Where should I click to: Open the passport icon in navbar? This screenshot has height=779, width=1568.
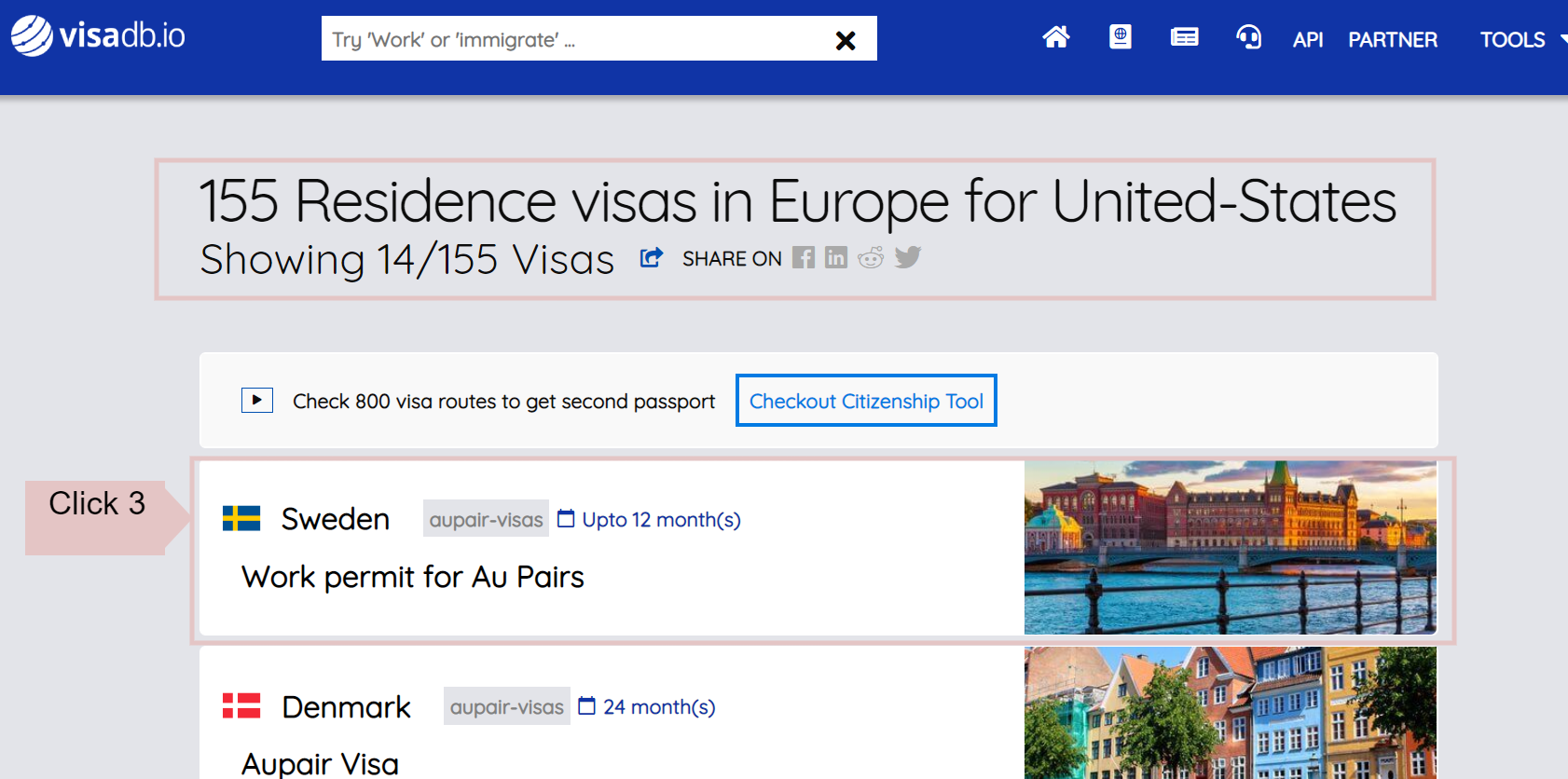pos(1120,37)
